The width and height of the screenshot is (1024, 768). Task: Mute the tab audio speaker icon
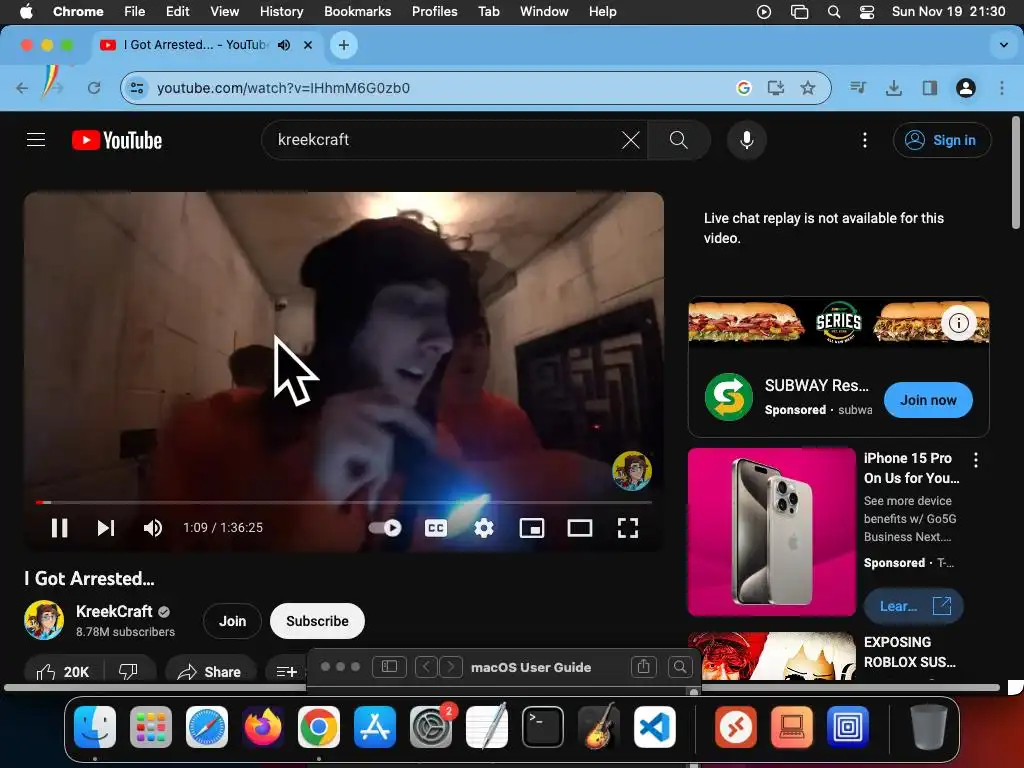pyautogui.click(x=284, y=45)
